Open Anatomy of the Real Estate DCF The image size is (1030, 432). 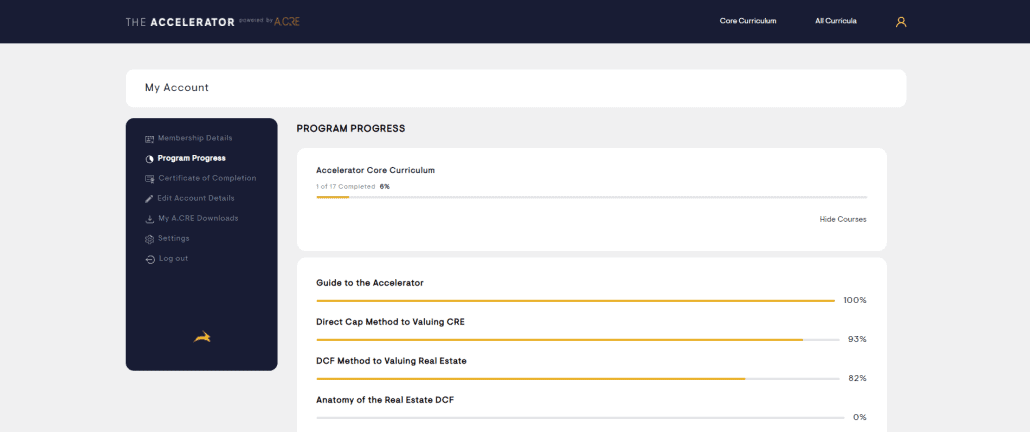pyautogui.click(x=385, y=400)
